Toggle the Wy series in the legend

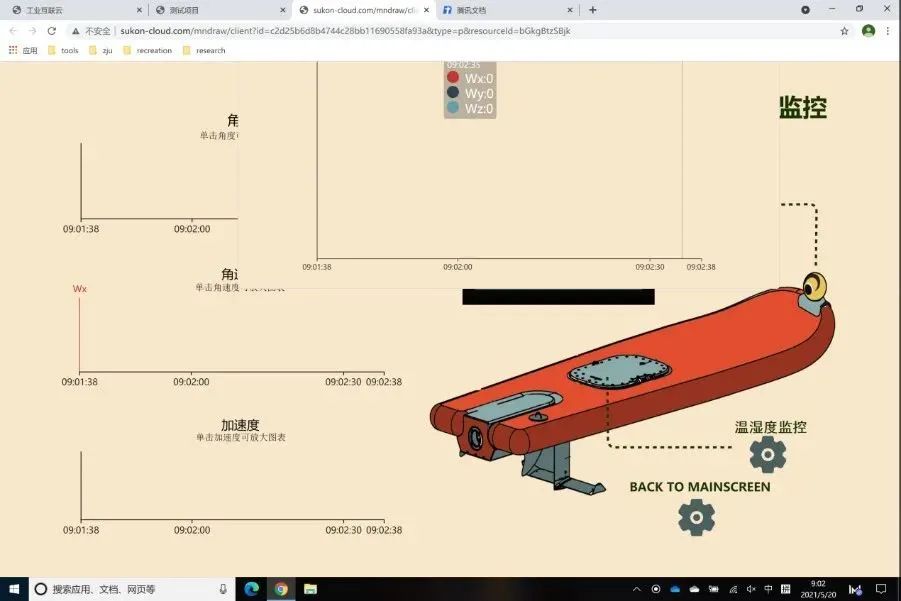[470, 93]
